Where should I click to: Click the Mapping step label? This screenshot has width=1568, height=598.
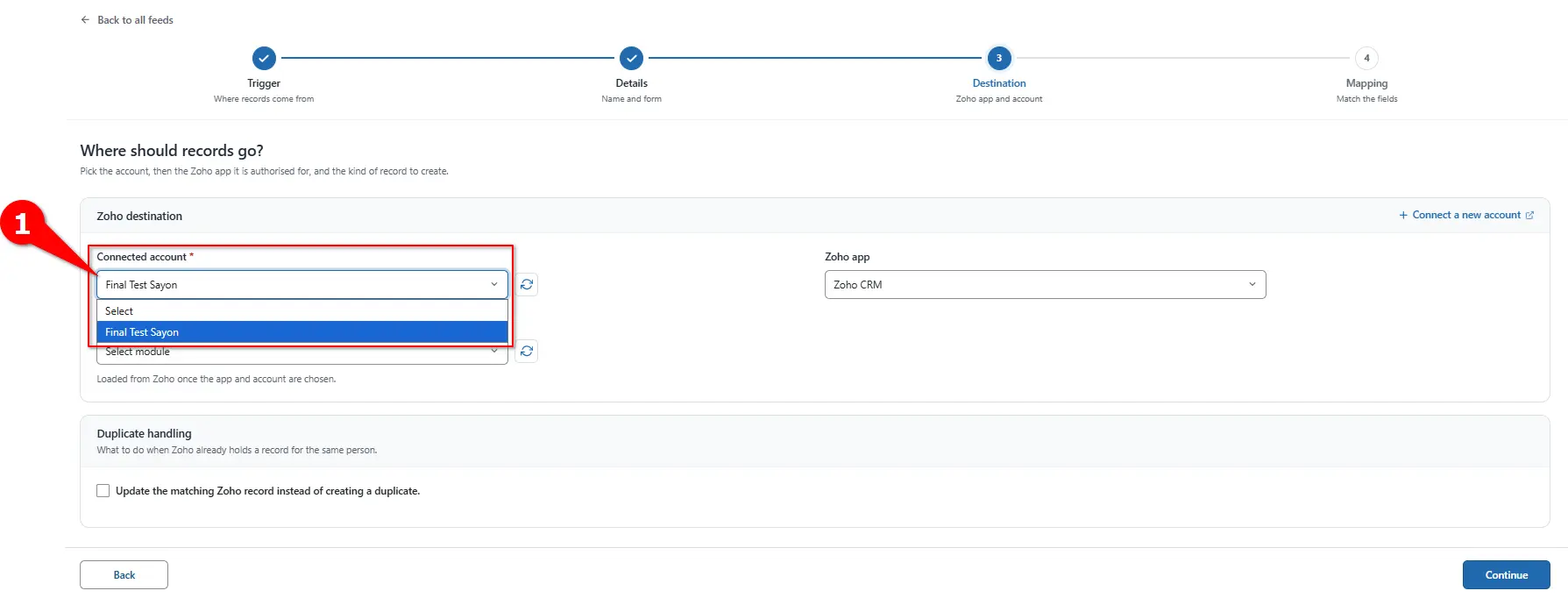click(1366, 83)
